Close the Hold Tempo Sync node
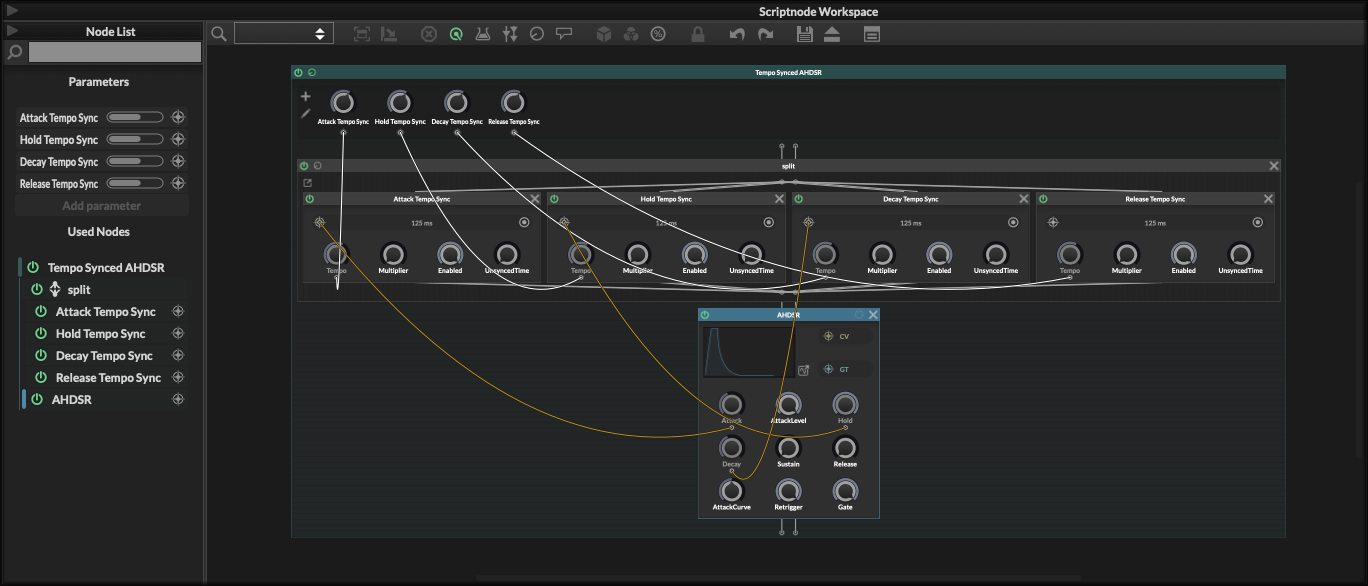The image size is (1368, 586). [779, 199]
